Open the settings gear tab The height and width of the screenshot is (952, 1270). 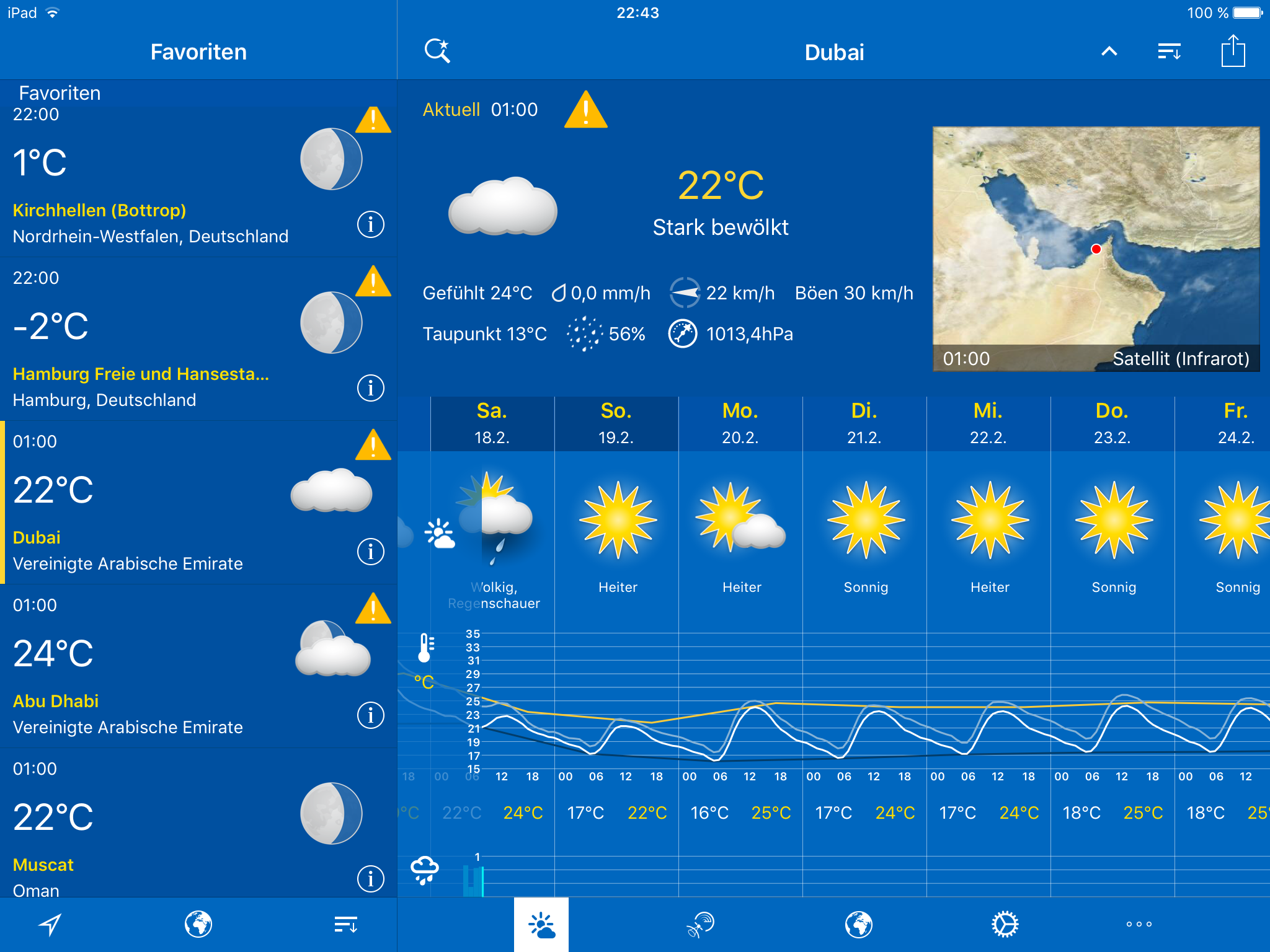[1005, 924]
